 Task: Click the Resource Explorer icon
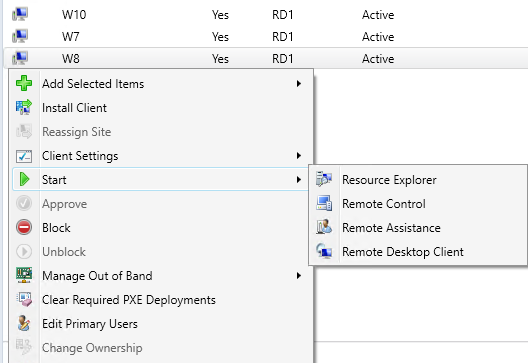[x=324, y=179]
